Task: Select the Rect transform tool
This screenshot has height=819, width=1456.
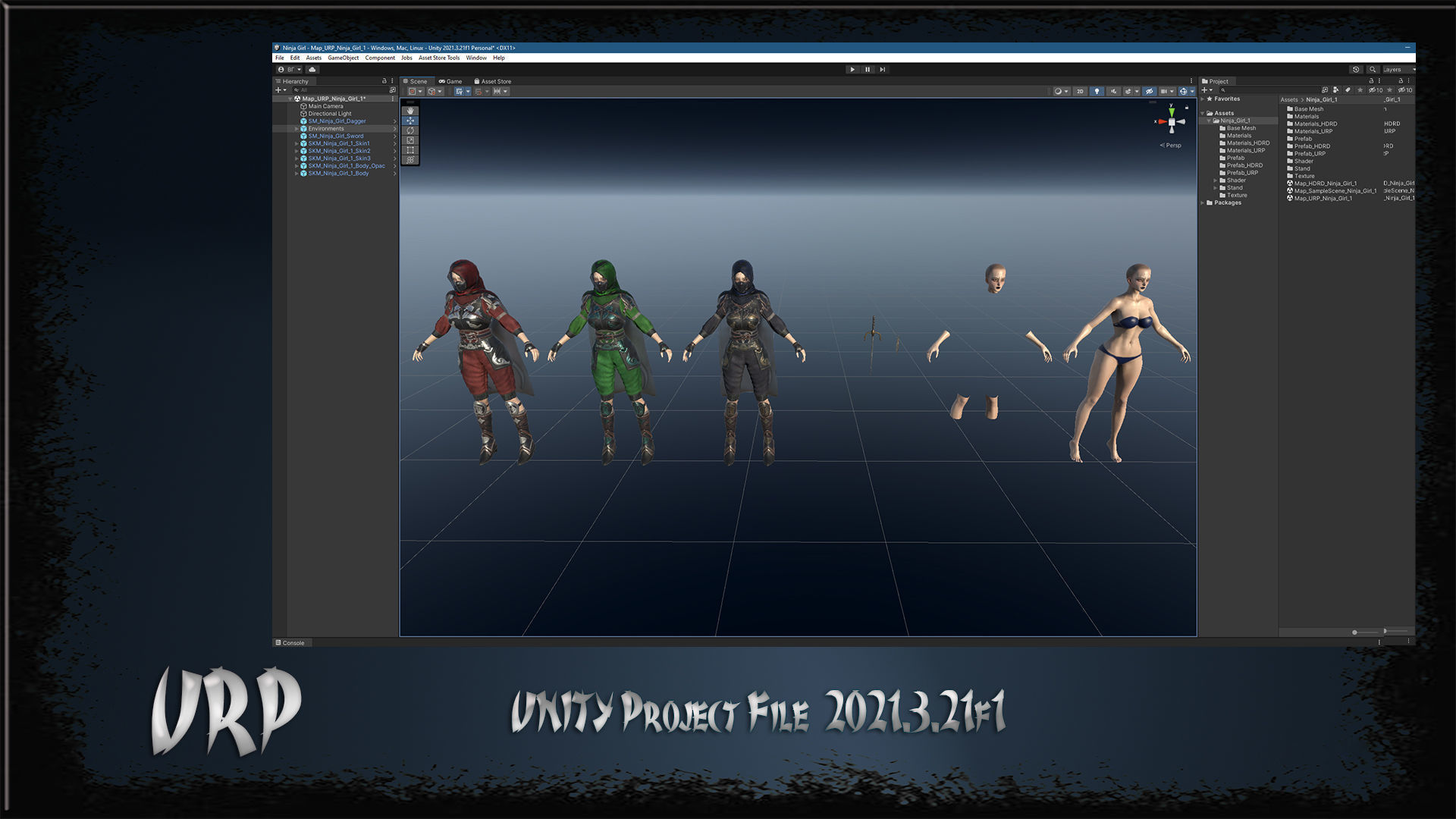Action: coord(410,150)
